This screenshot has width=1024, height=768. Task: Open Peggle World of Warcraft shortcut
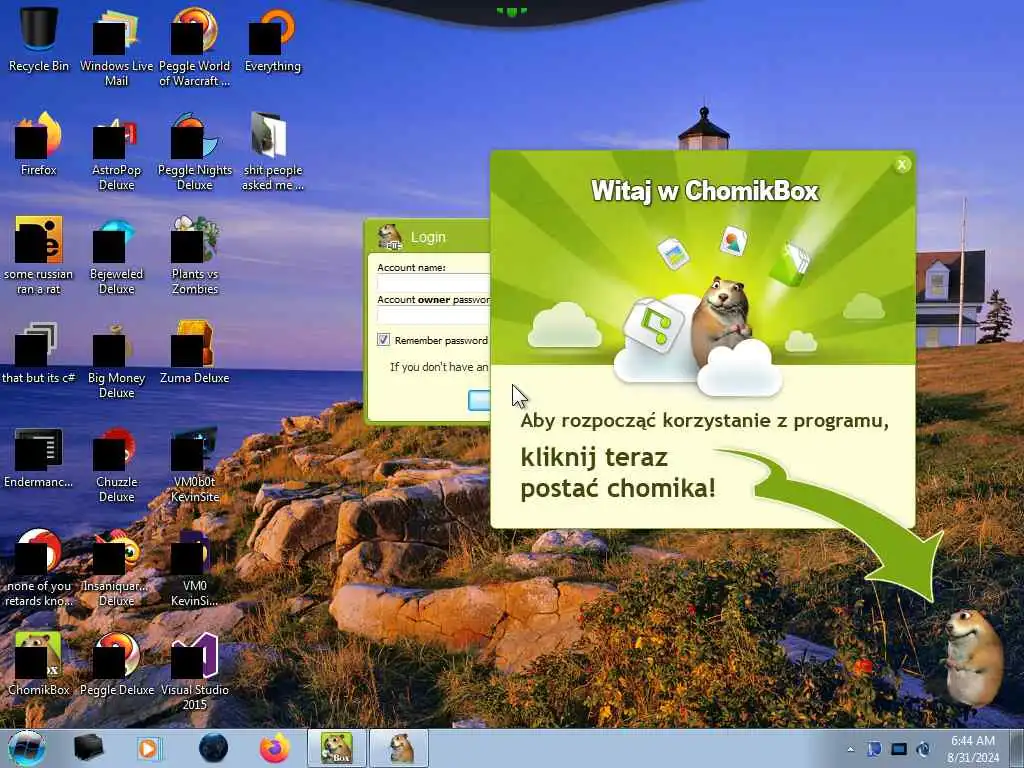[x=195, y=46]
